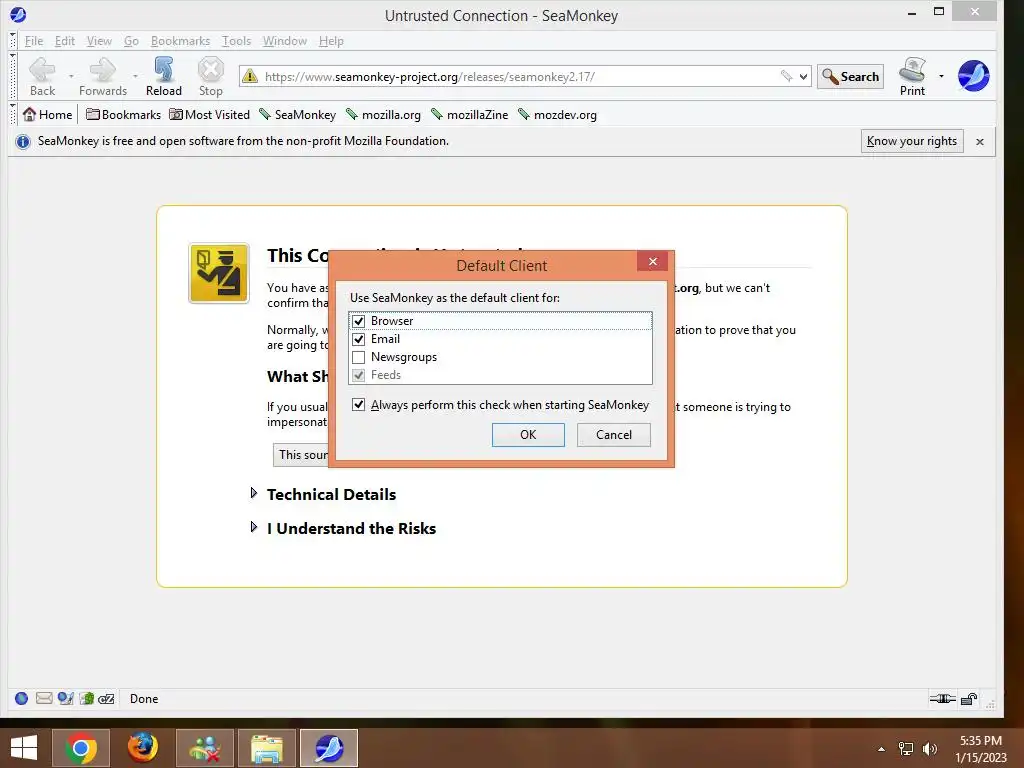The width and height of the screenshot is (1024, 768).
Task: Click the online/offline connection icon in status bar
Action: coord(942,699)
